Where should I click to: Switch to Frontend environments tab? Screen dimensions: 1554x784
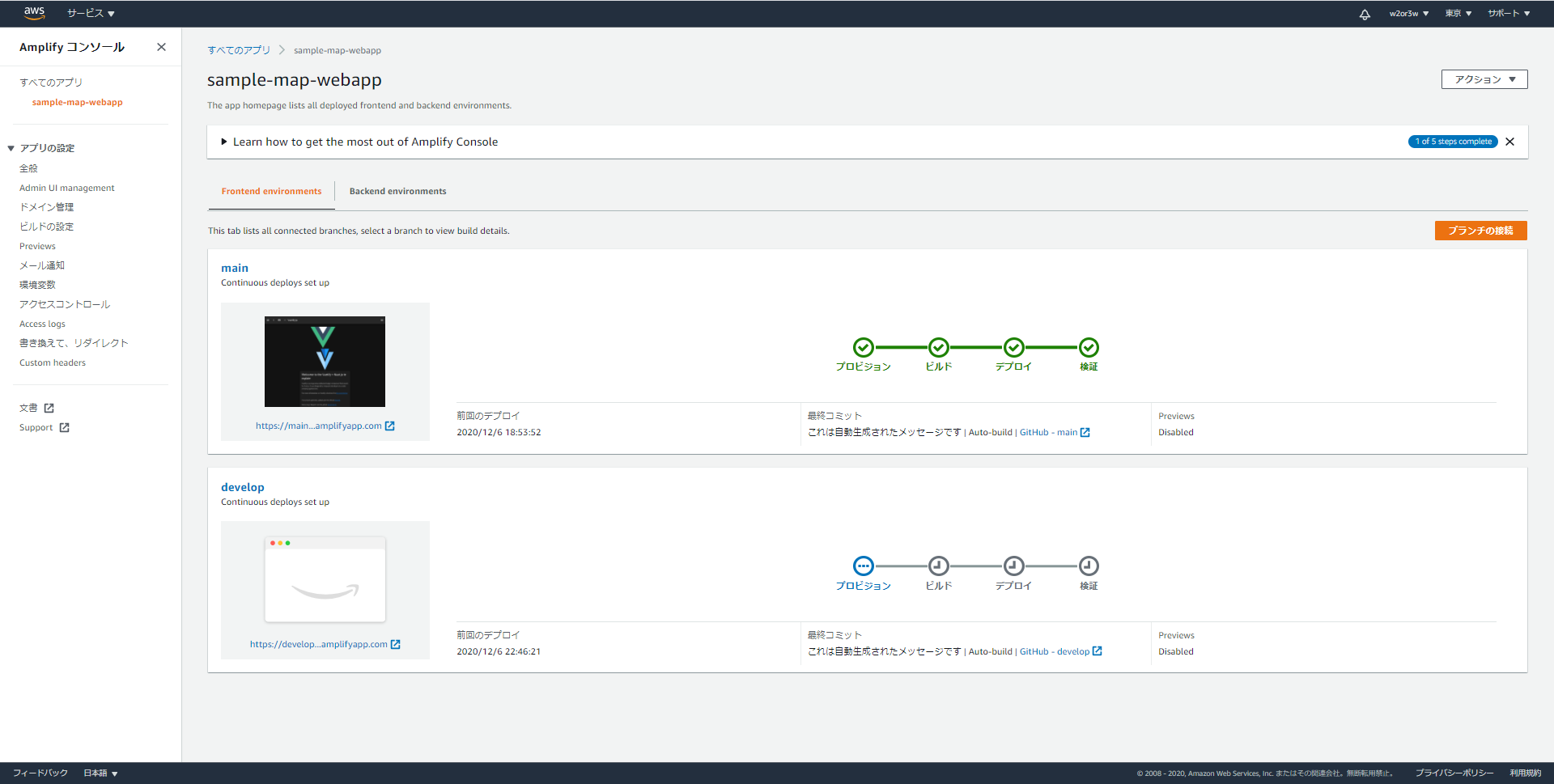271,191
